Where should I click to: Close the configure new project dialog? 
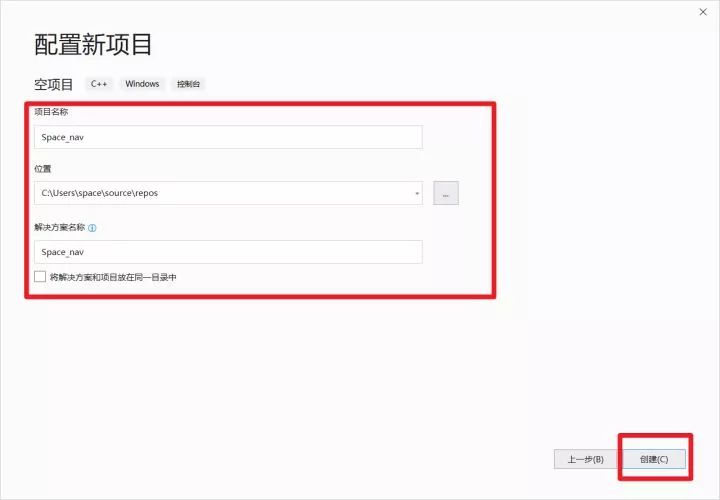click(x=703, y=12)
